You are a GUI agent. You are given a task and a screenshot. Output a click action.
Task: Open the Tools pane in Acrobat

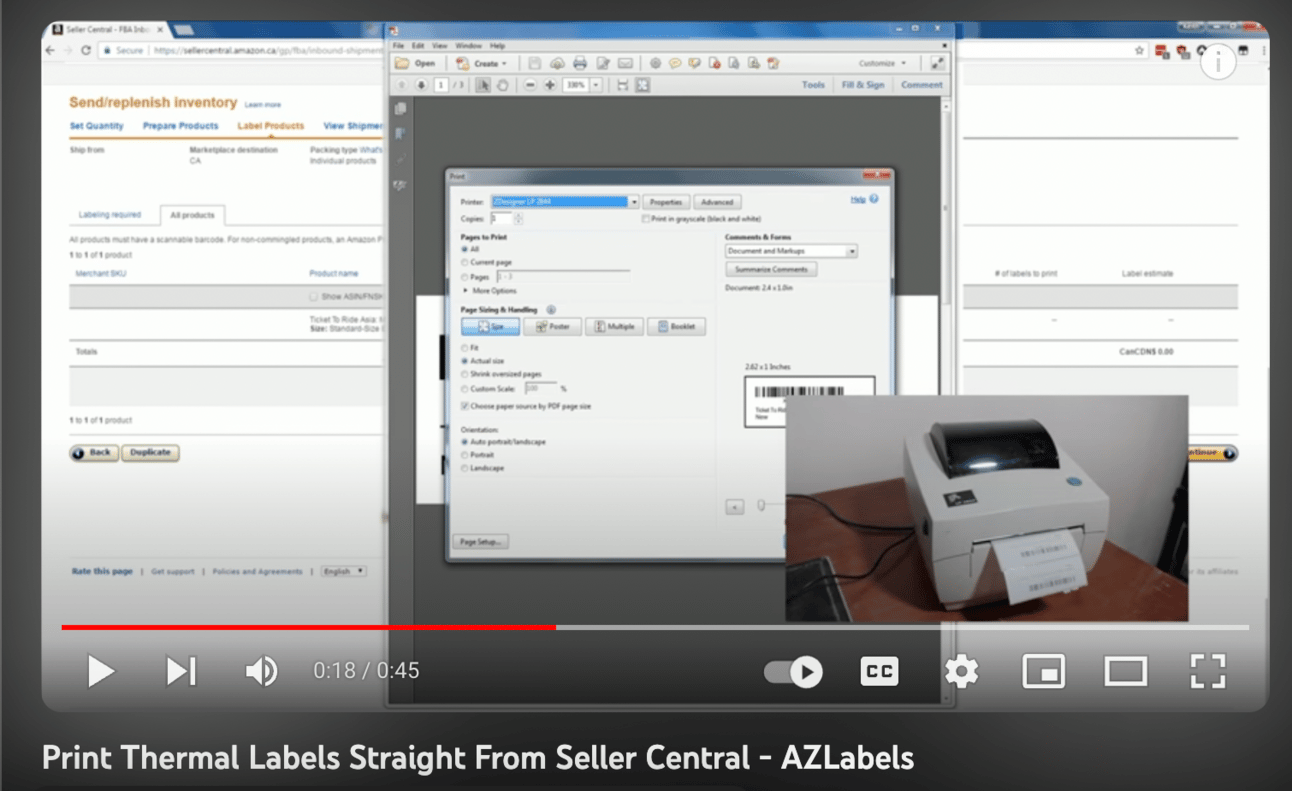813,85
